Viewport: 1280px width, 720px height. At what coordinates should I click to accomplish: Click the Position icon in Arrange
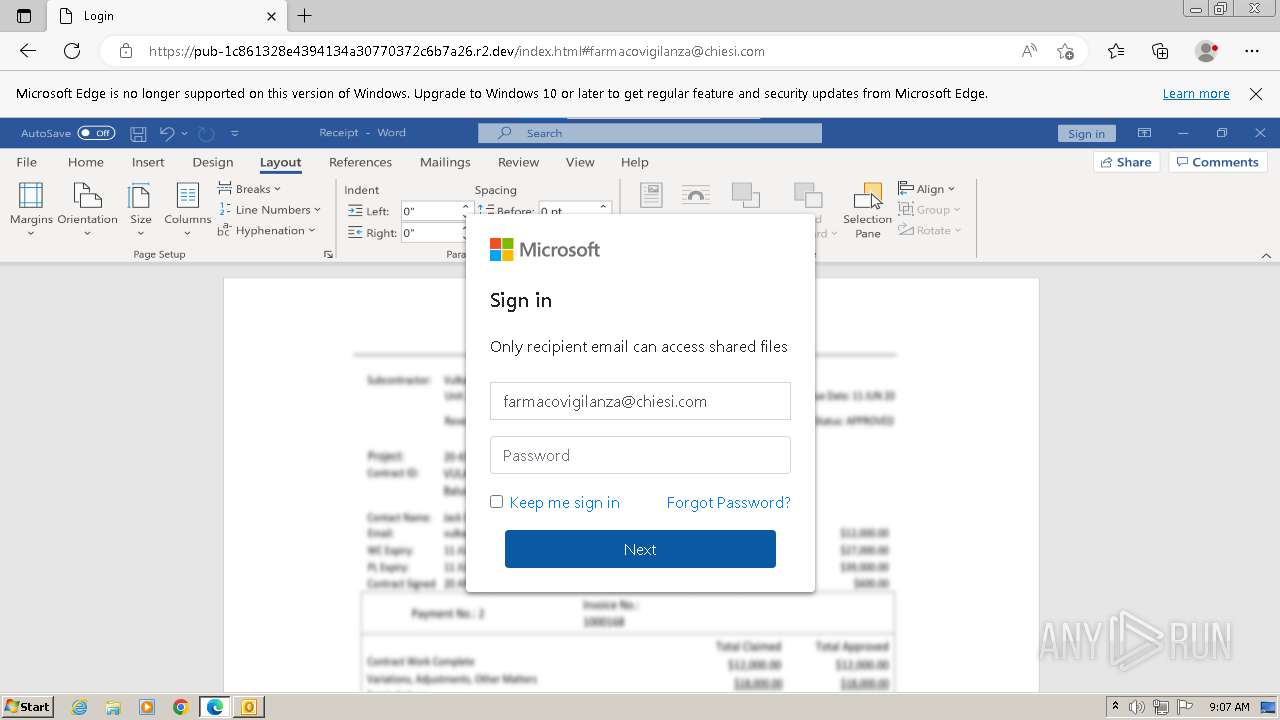[x=651, y=196]
